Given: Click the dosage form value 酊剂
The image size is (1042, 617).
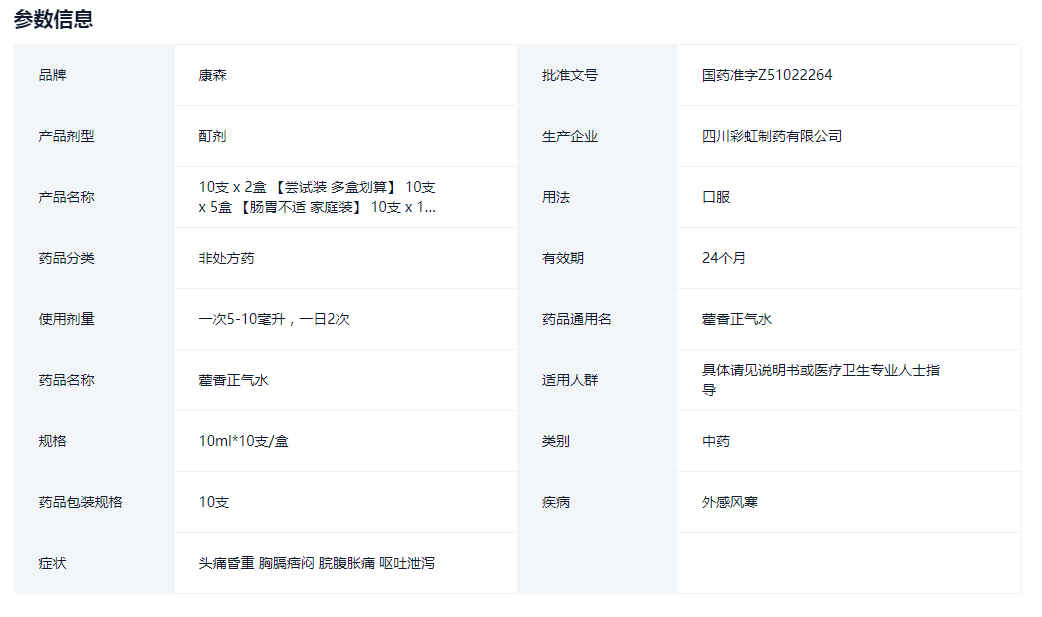Looking at the screenshot, I should (x=213, y=136).
